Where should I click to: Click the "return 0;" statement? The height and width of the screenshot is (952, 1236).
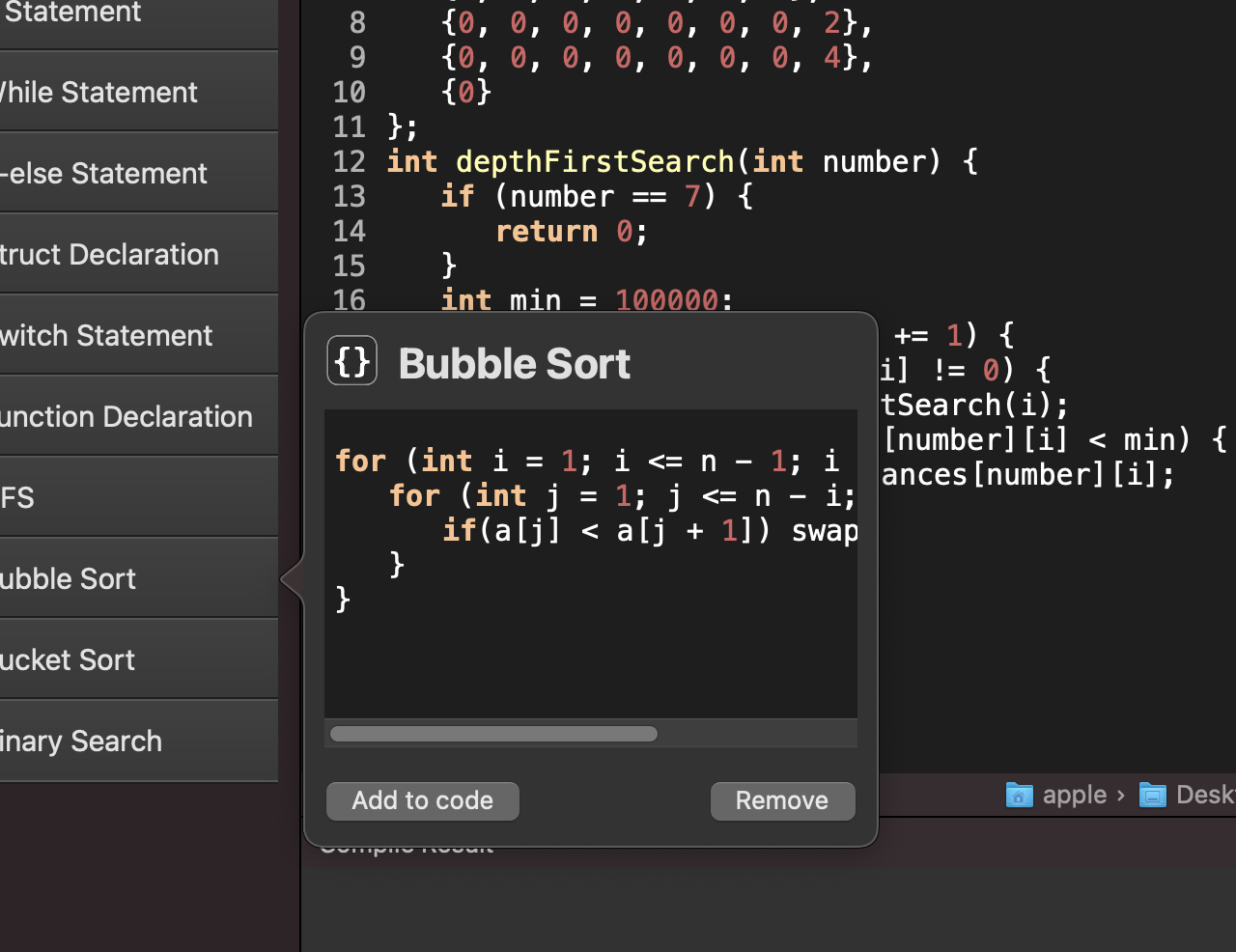click(572, 231)
